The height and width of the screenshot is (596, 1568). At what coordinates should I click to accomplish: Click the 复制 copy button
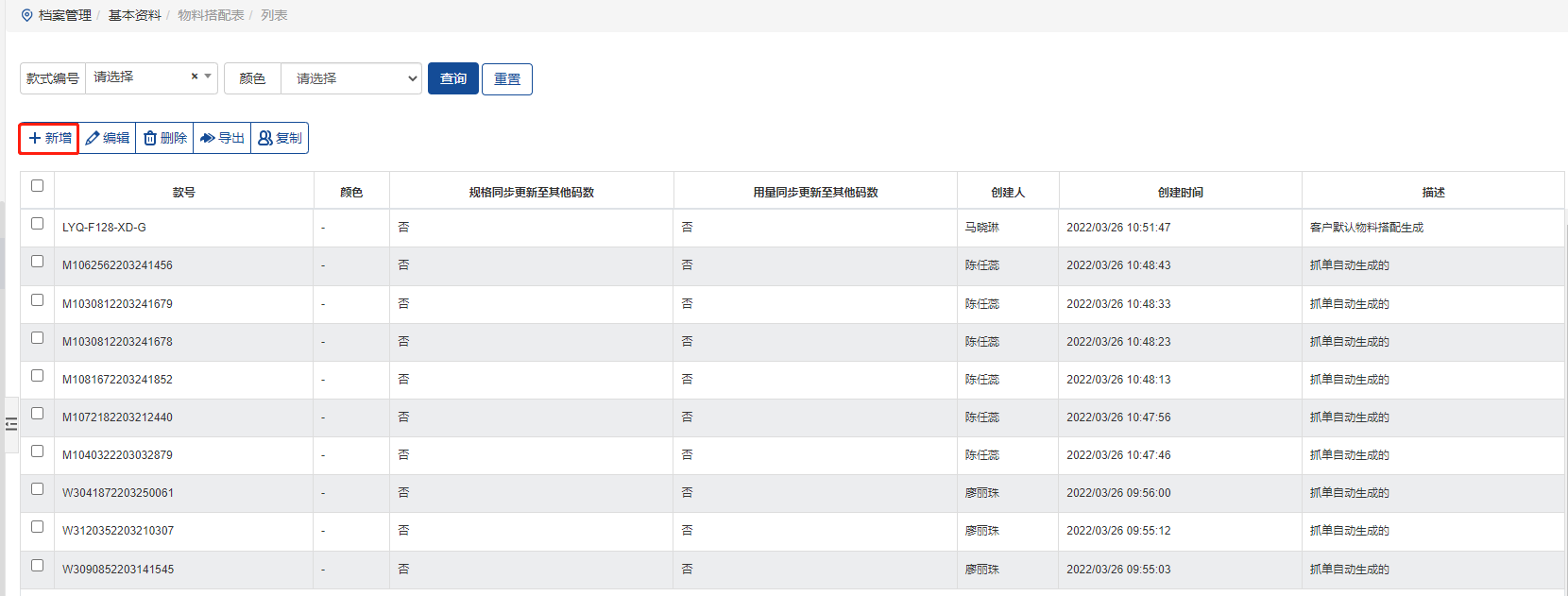tap(280, 138)
